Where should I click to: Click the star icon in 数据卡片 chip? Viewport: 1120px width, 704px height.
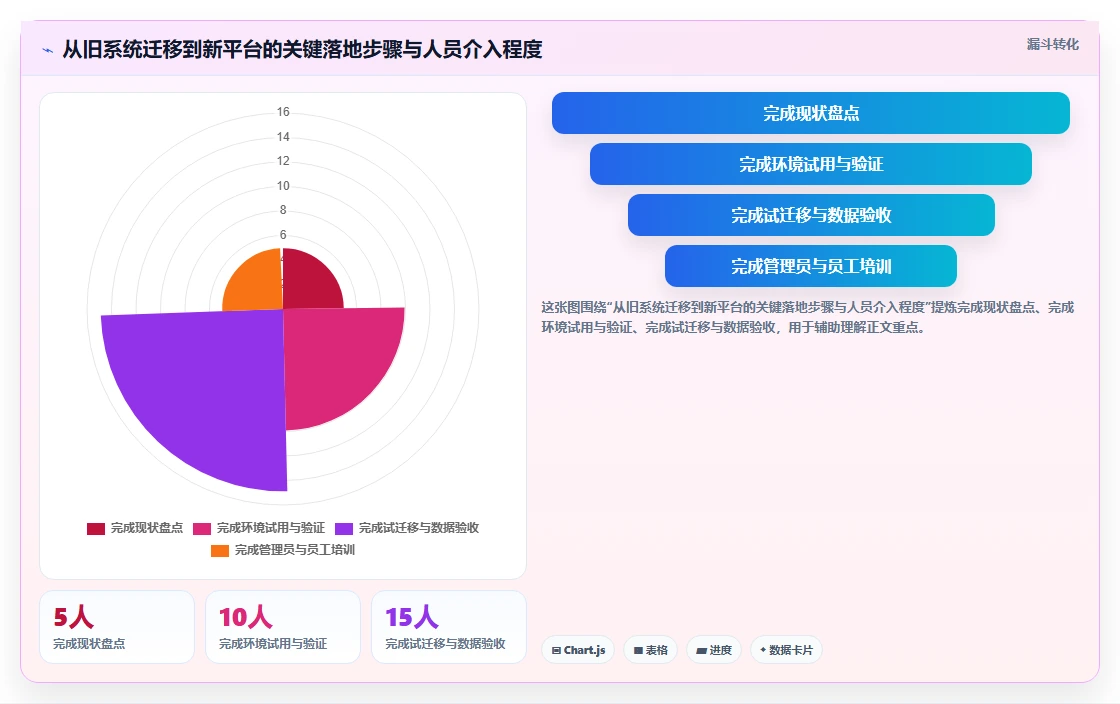(x=763, y=650)
